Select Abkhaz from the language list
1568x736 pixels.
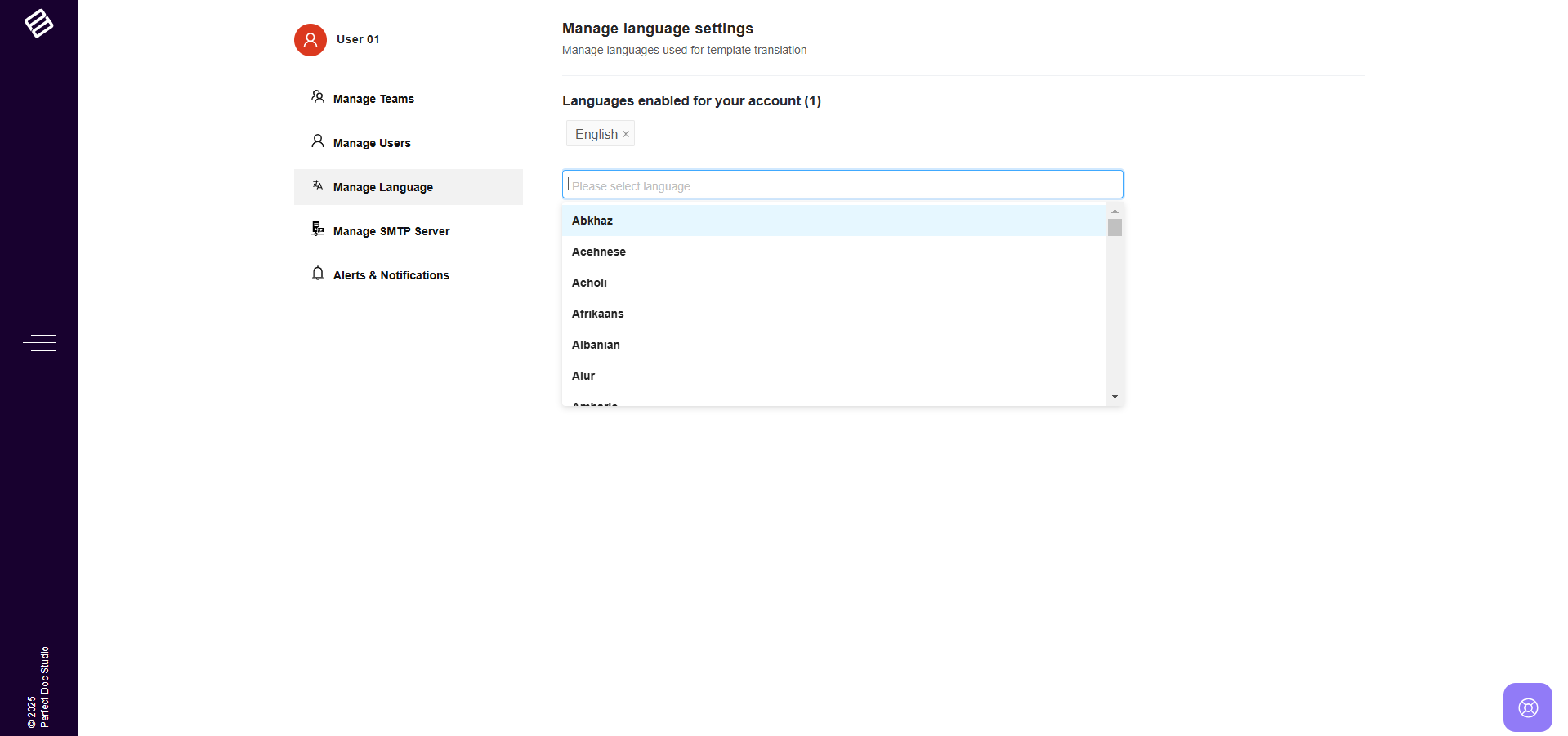coord(592,221)
